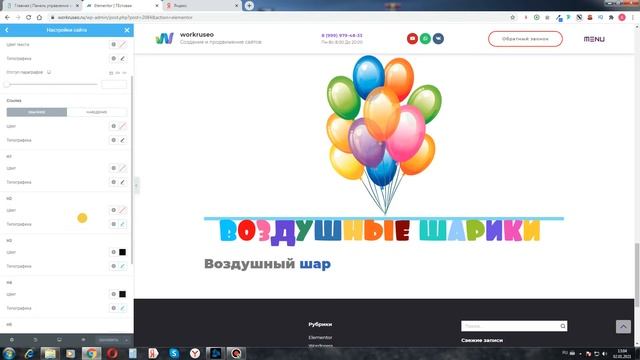This screenshot has width=640, height=360.
Task: Open the Elementor category link in footer
Action: click(x=320, y=338)
